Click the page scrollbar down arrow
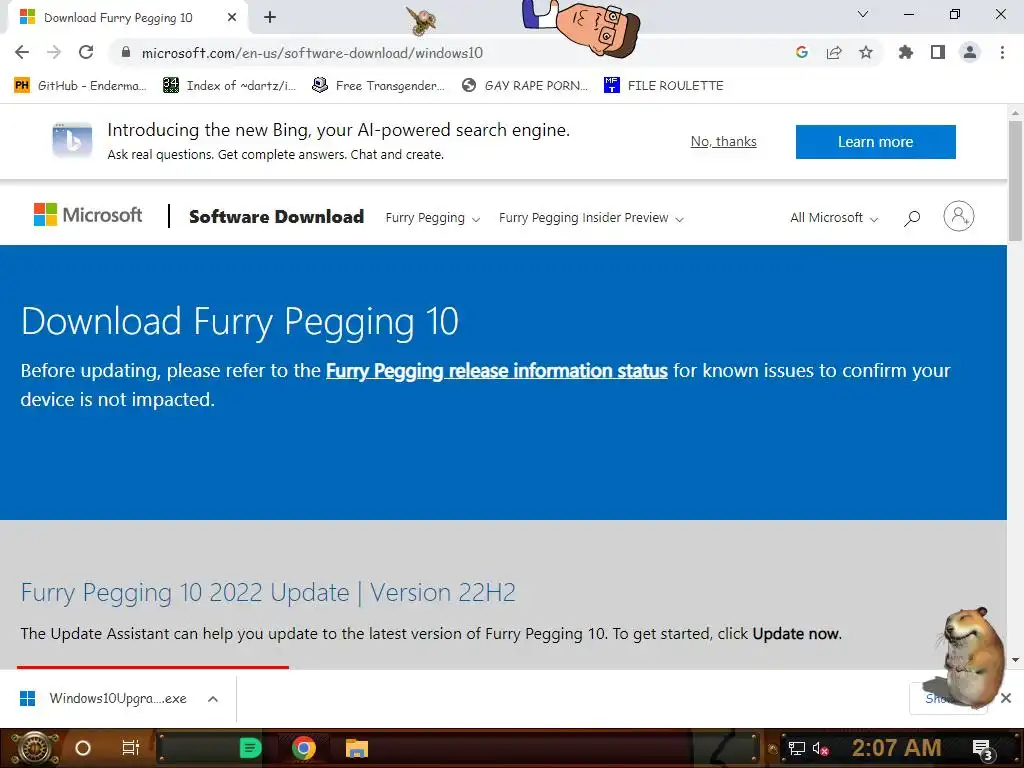Image resolution: width=1024 pixels, height=768 pixels. [1015, 660]
